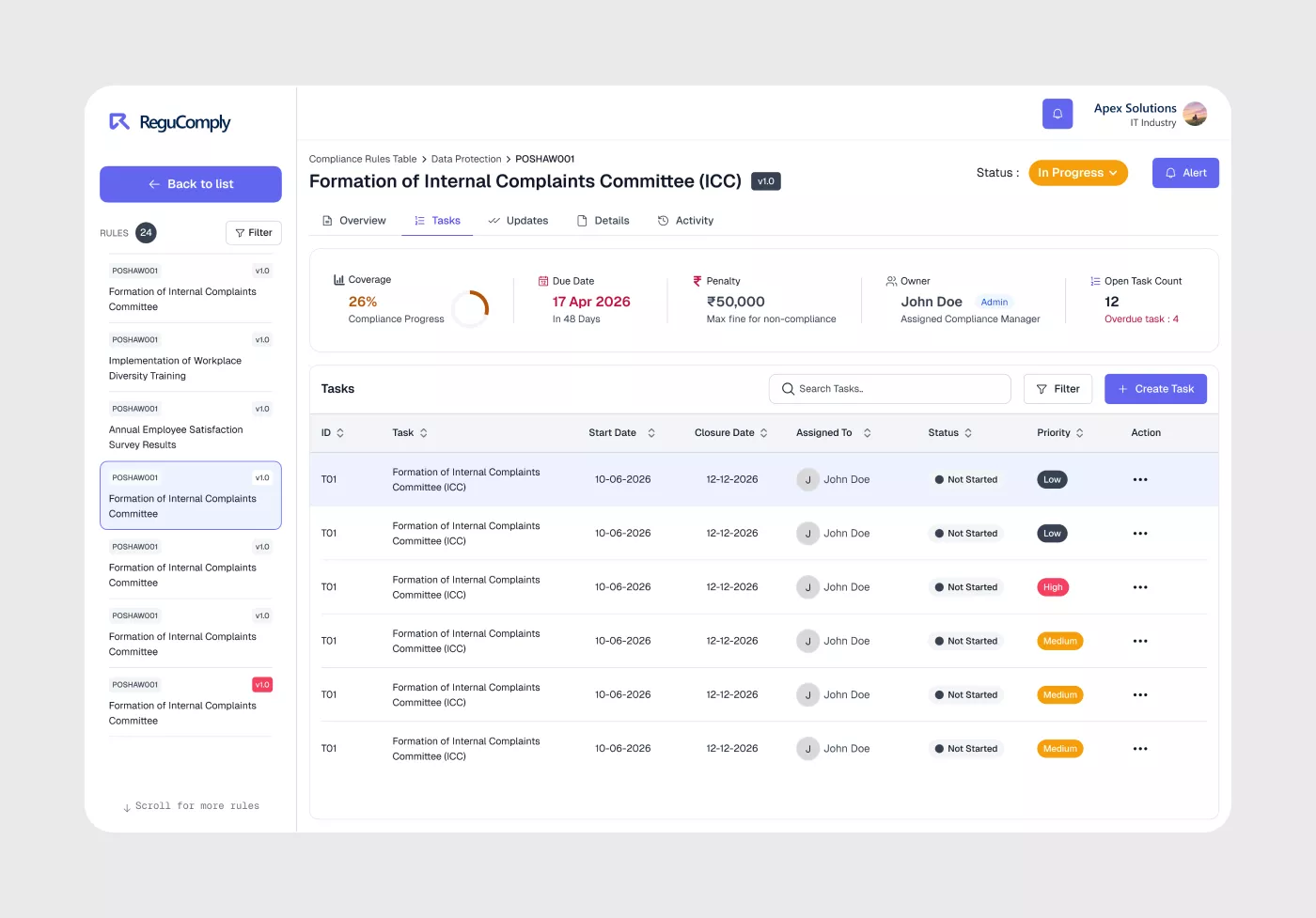Image resolution: width=1316 pixels, height=918 pixels.
Task: Click the 17 Apr 2026 due date
Action: [591, 302]
